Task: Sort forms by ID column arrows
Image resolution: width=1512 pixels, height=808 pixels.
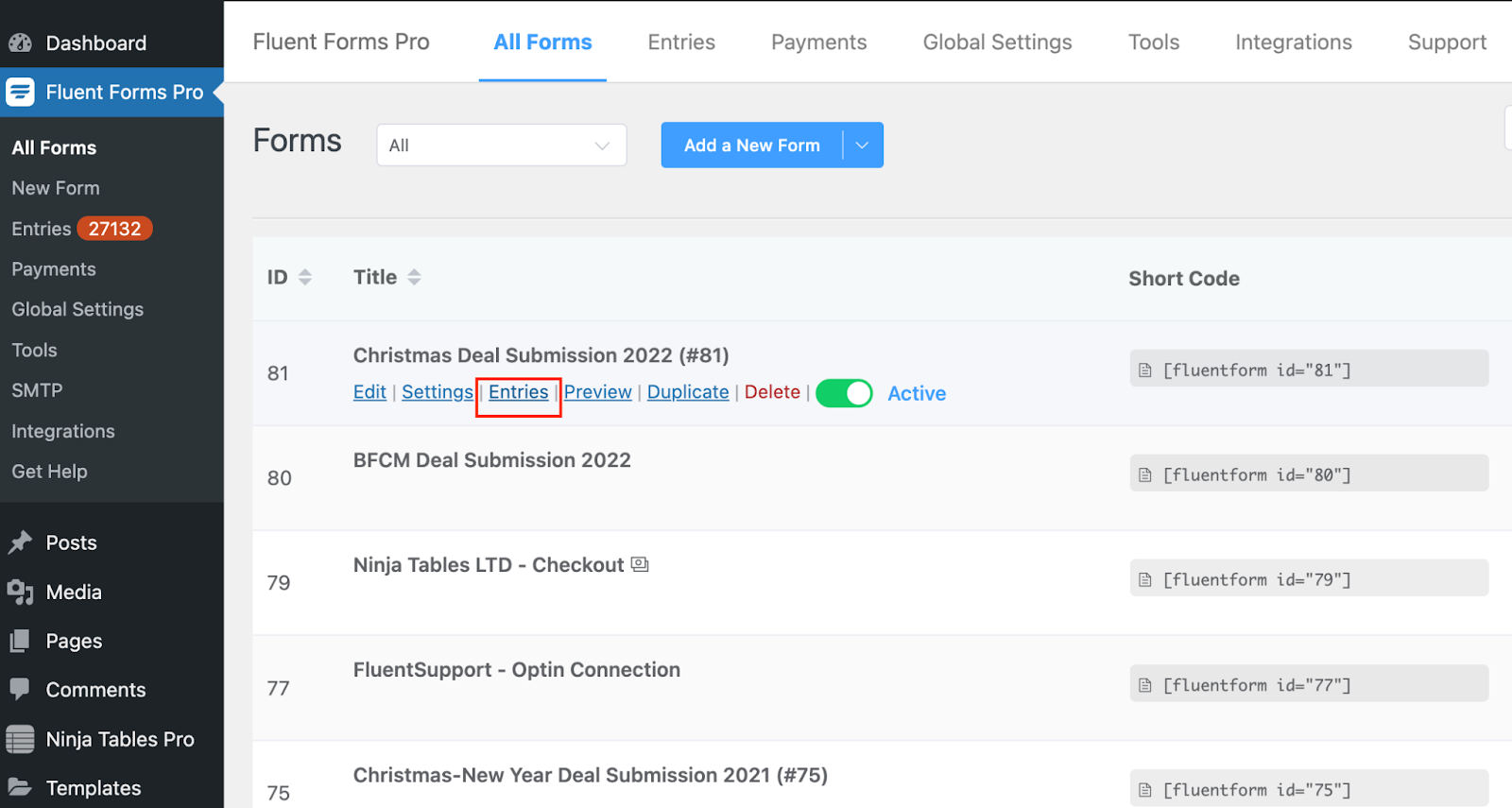Action: tap(304, 277)
